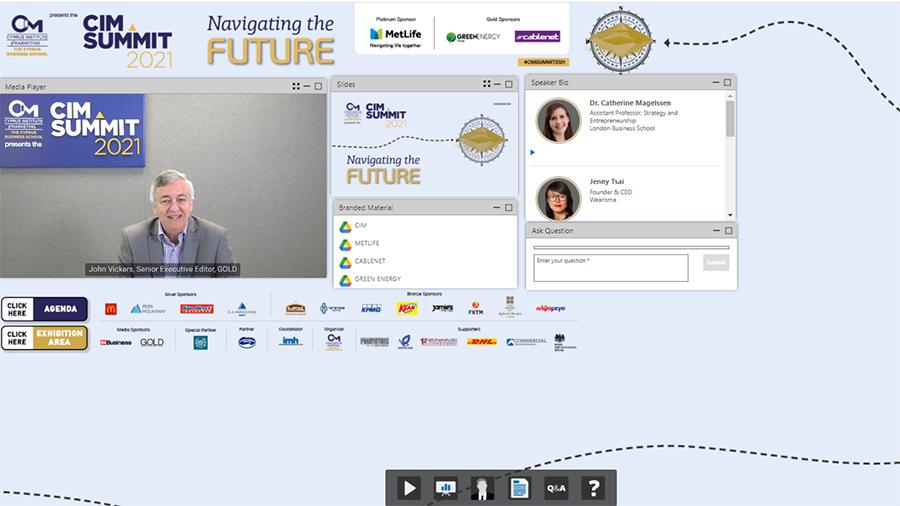Click the KPMG bronze sponsor logo

click(371, 309)
